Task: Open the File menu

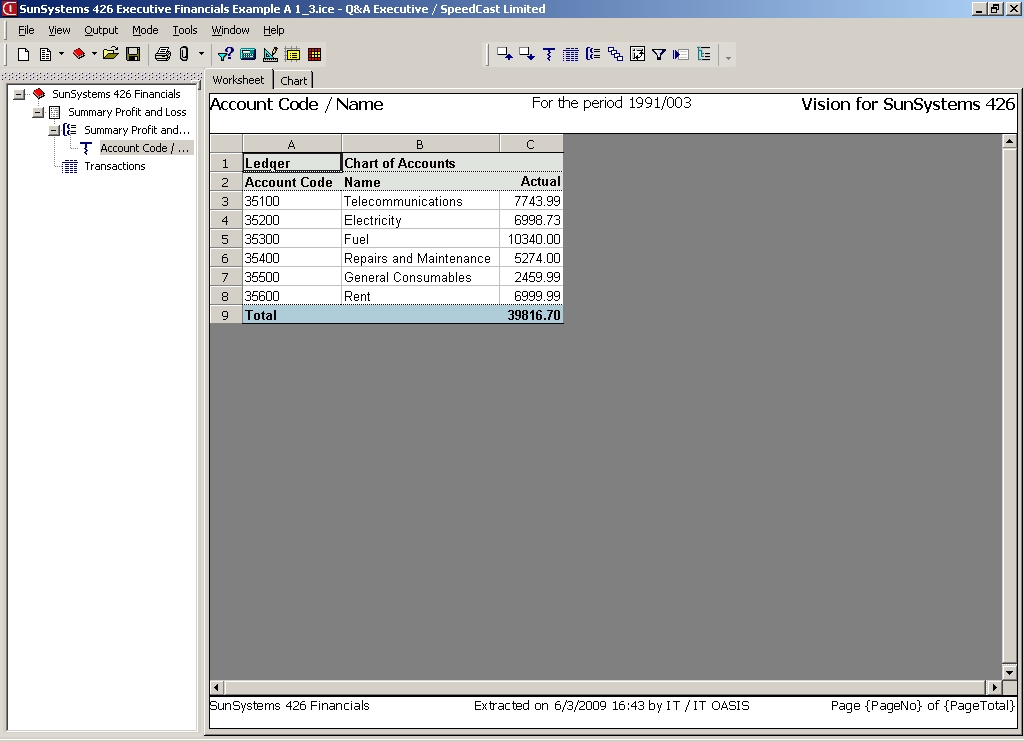Action: (x=26, y=30)
